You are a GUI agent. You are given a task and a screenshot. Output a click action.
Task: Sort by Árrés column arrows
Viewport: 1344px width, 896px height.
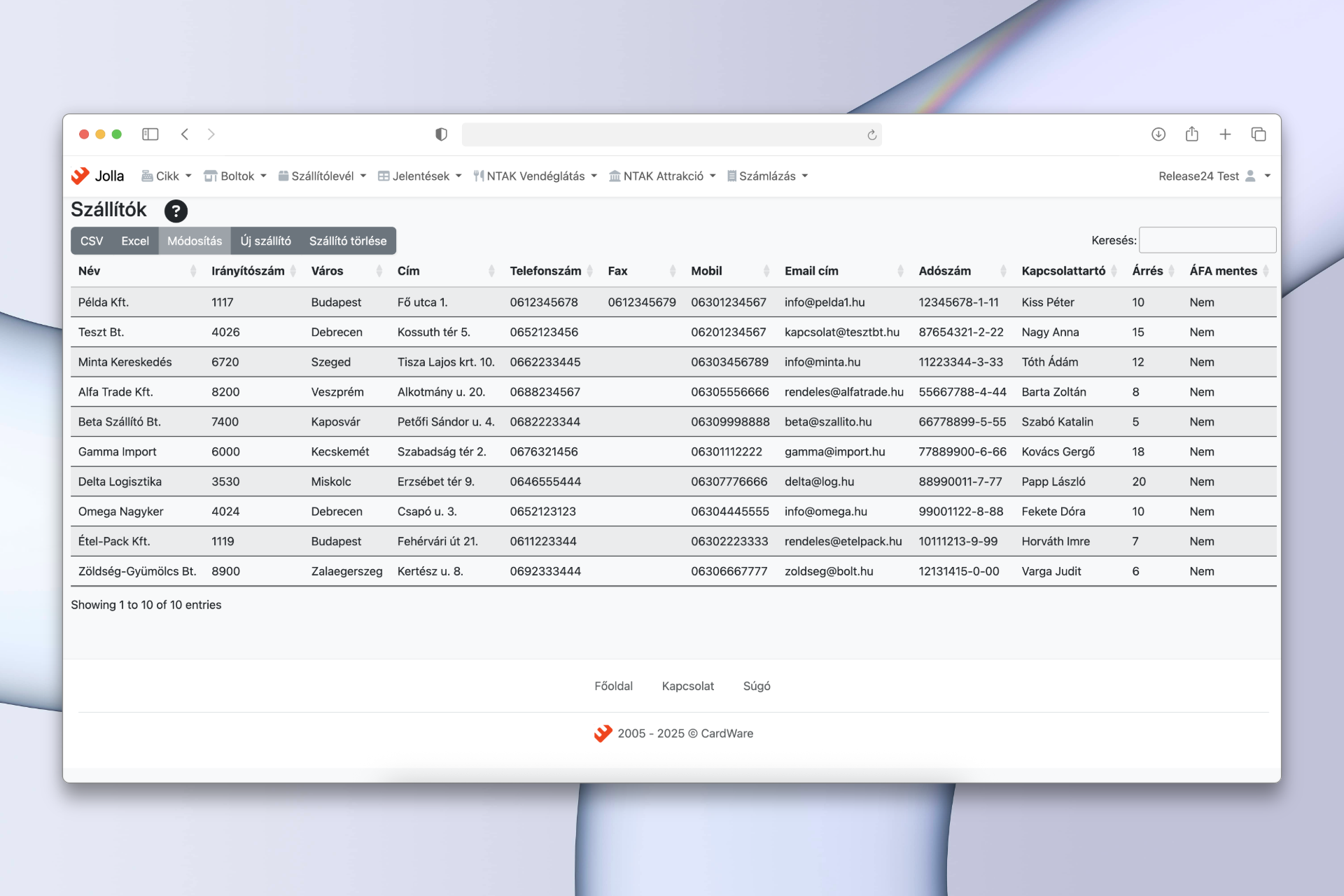[1171, 271]
